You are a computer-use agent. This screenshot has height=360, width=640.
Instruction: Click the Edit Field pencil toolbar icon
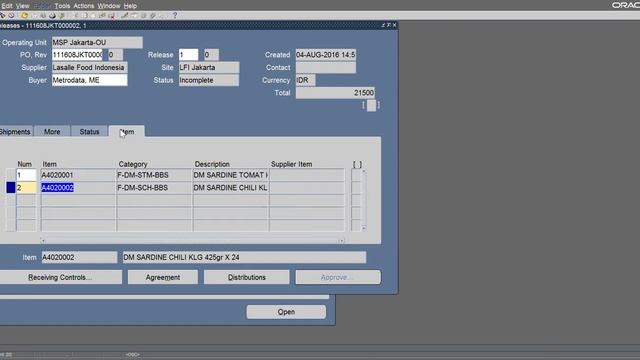125,16
